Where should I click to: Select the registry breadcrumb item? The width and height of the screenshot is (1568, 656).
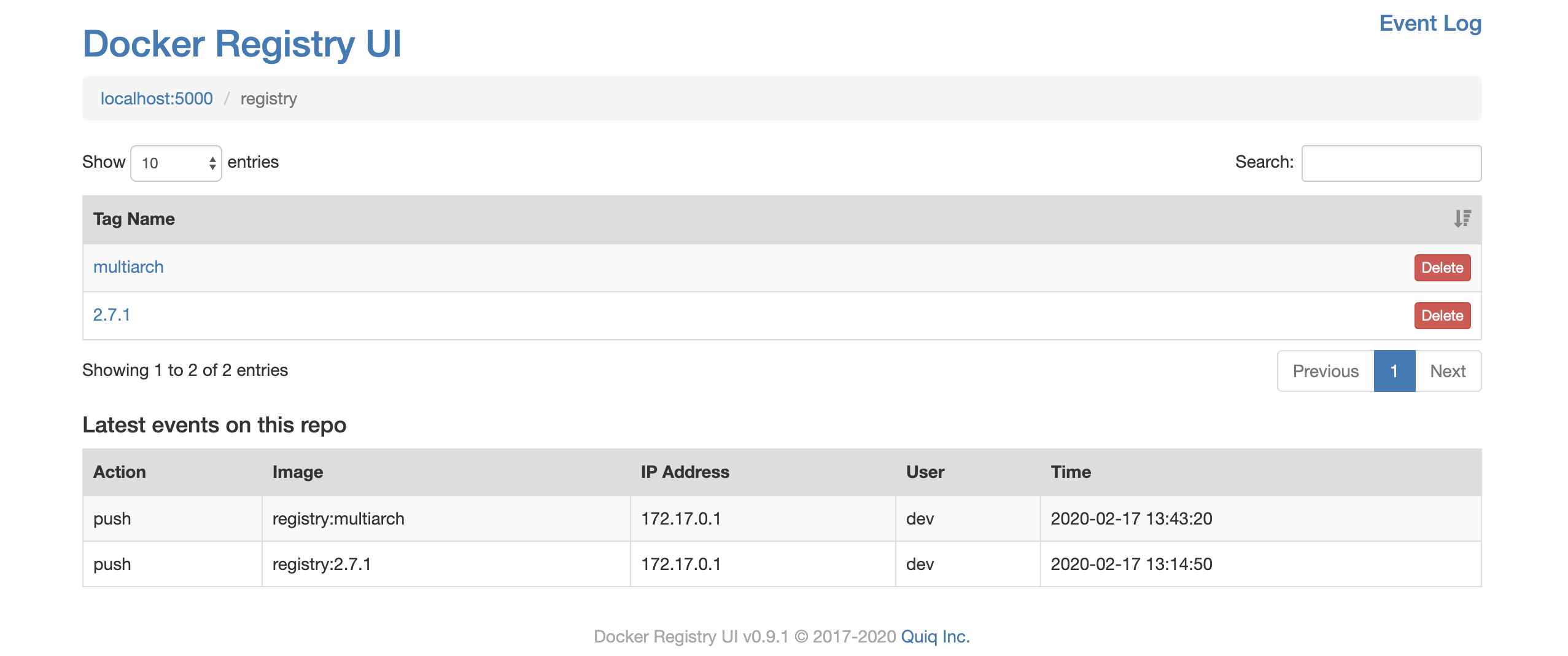(268, 98)
